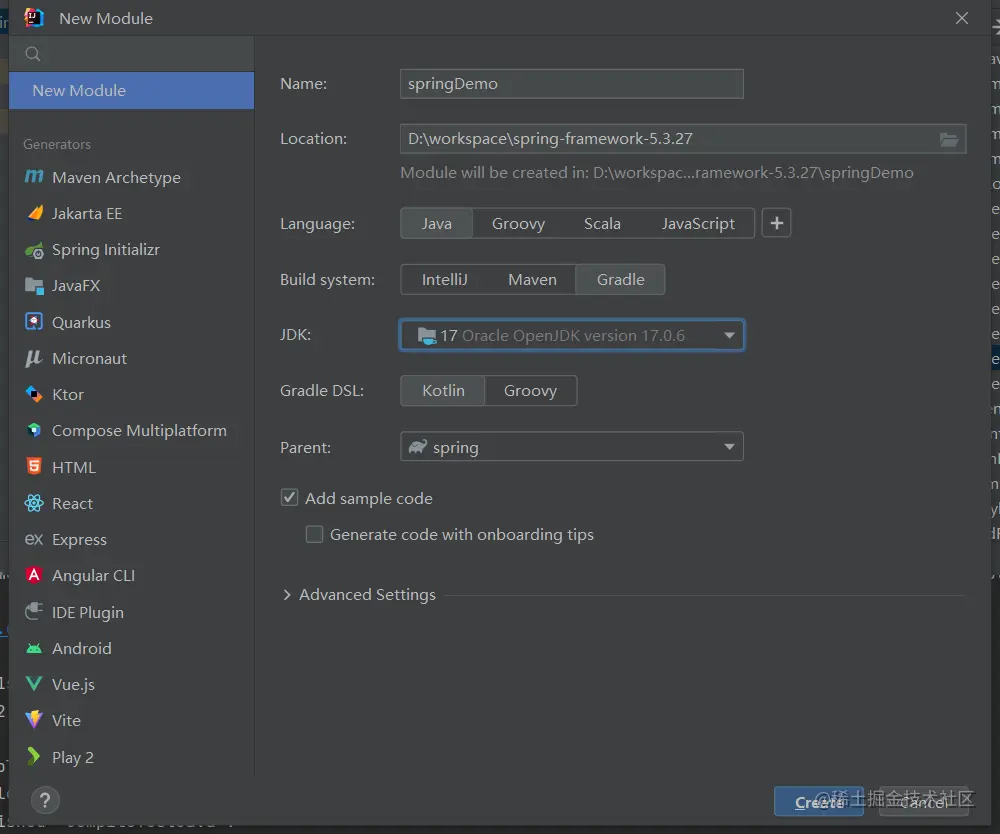Screen dimensions: 1000x834
Task: Set build system to Maven
Action: [532, 280]
